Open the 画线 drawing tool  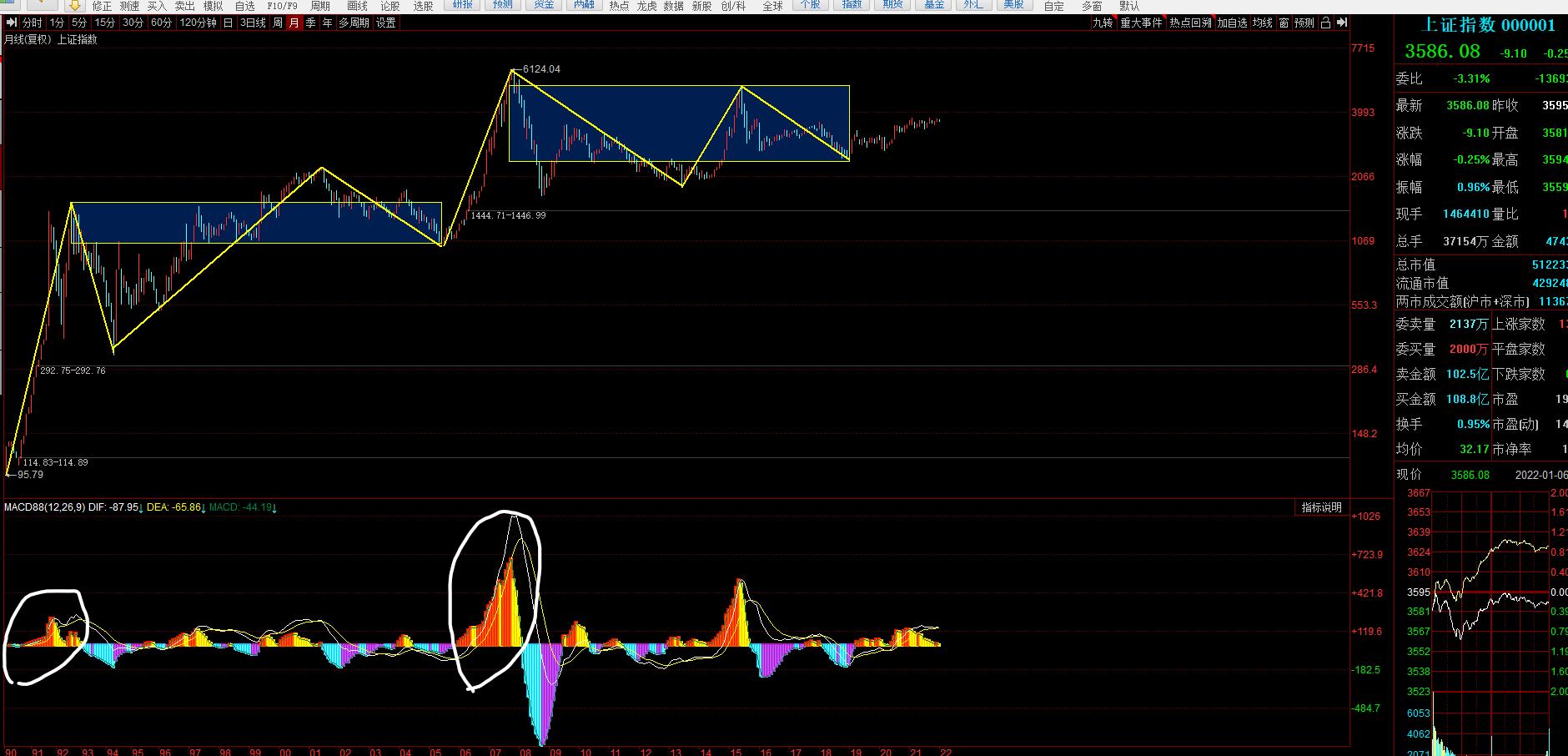(357, 6)
